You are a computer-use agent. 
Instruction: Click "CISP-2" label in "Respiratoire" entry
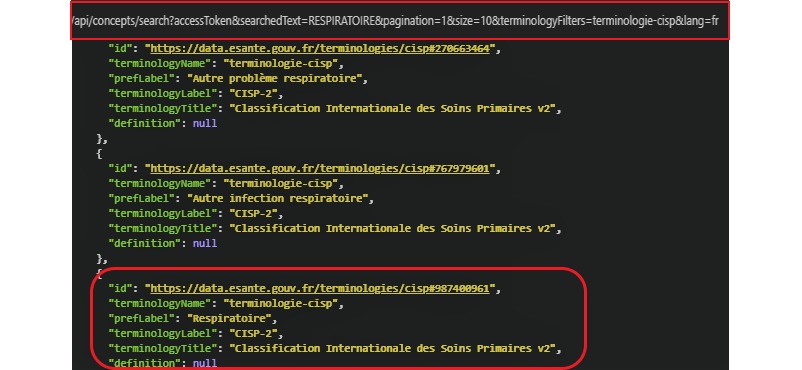[x=255, y=333]
